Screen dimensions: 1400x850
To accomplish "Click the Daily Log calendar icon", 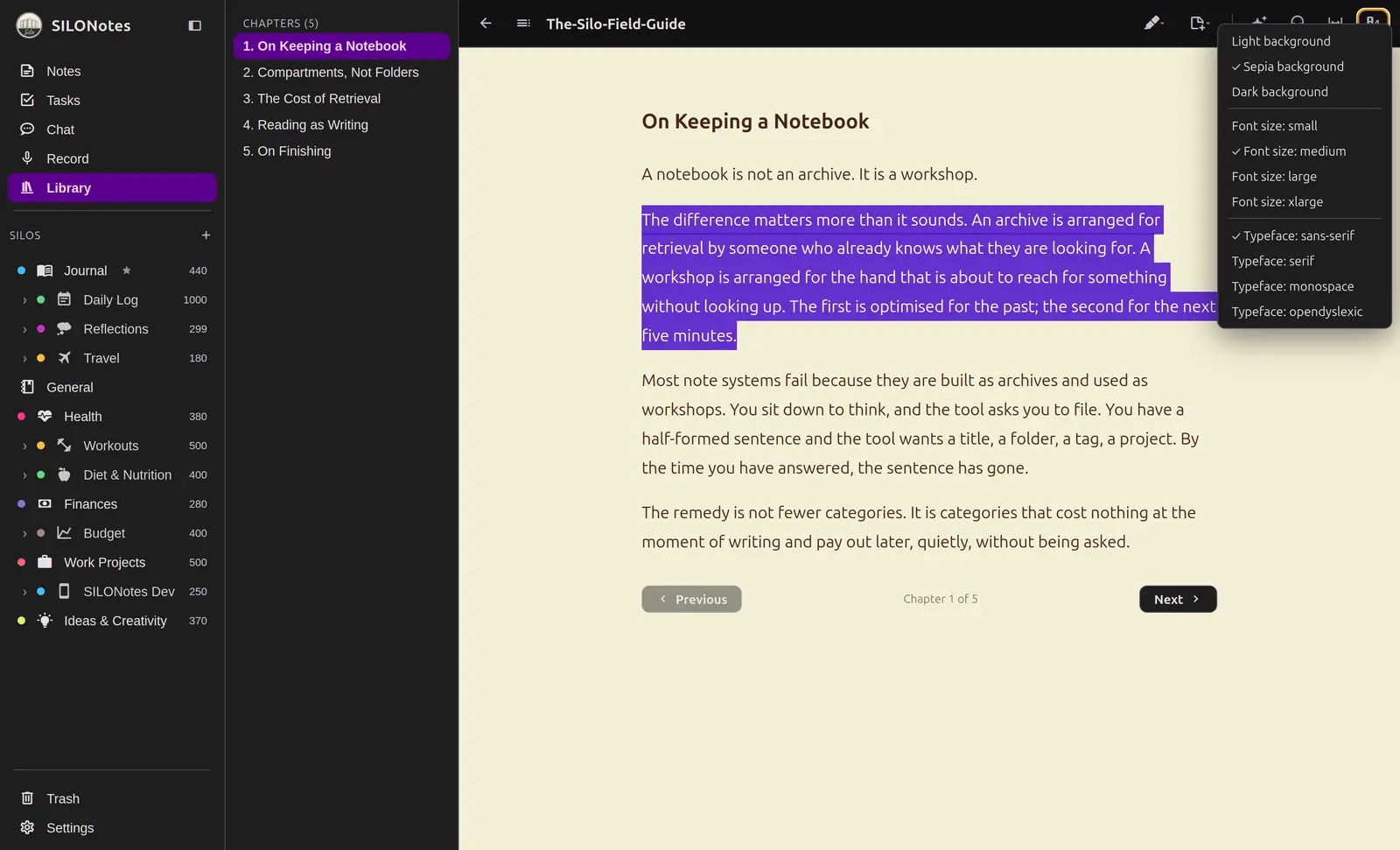I will click(64, 299).
